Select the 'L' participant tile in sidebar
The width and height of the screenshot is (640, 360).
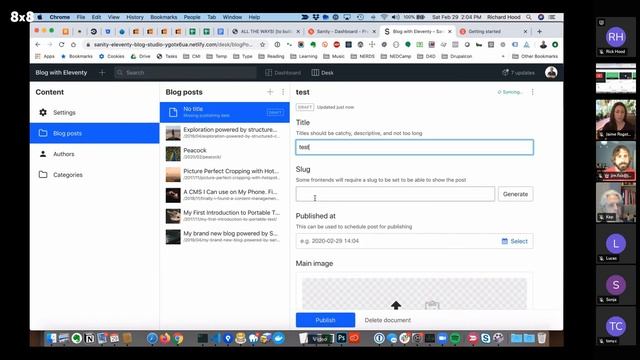pos(616,243)
